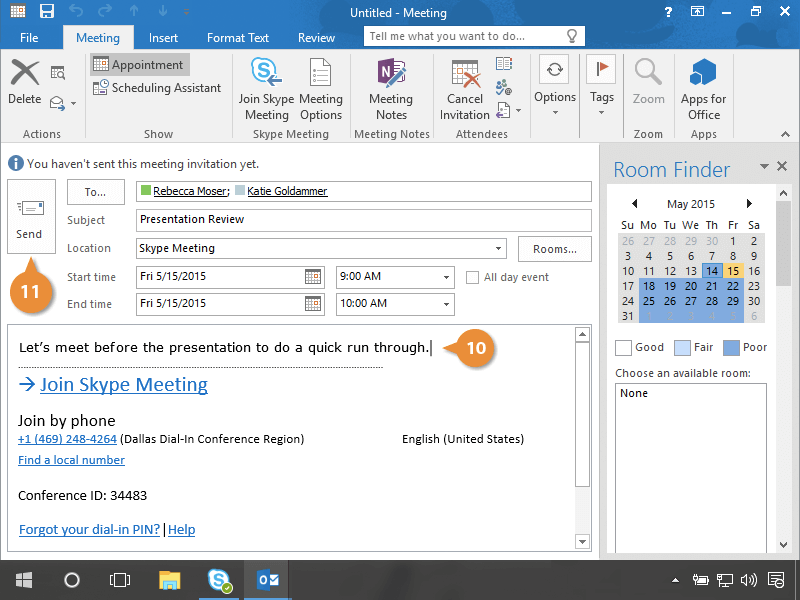800x600 pixels.
Task: Switch to the Insert tab
Action: point(163,38)
